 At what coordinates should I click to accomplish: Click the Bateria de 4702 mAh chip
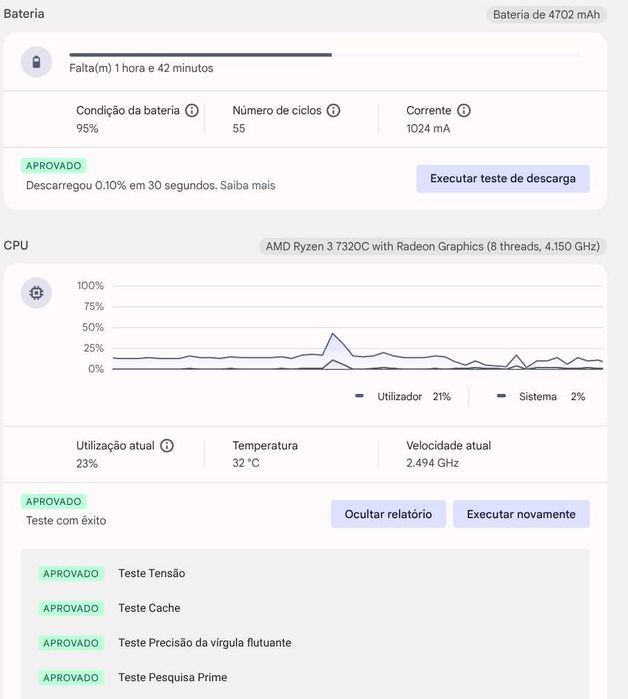coord(546,15)
